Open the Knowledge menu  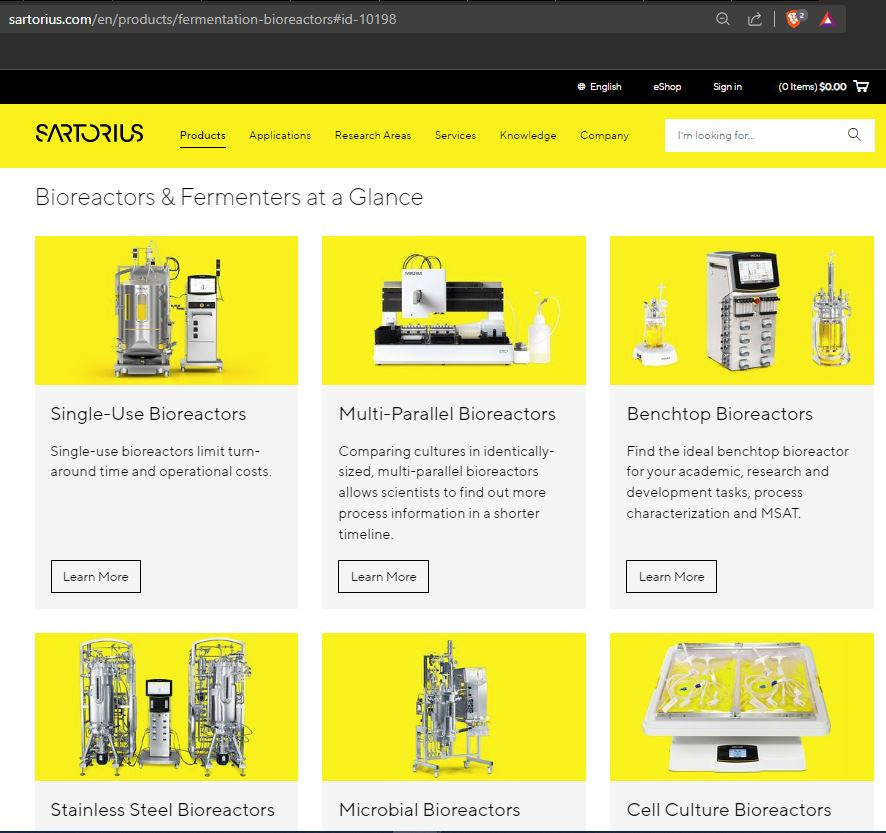point(528,136)
